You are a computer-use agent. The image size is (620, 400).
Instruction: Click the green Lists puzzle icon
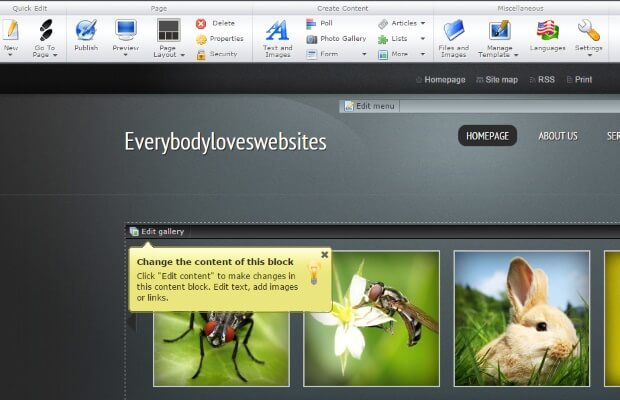click(383, 39)
